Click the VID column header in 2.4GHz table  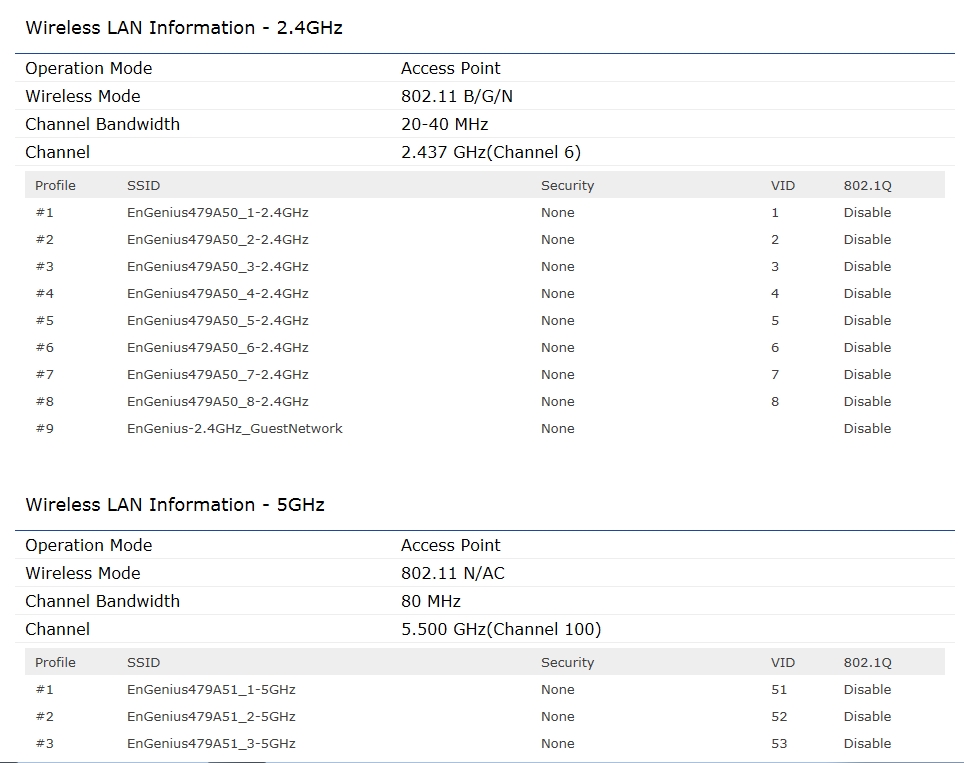pyautogui.click(x=783, y=186)
